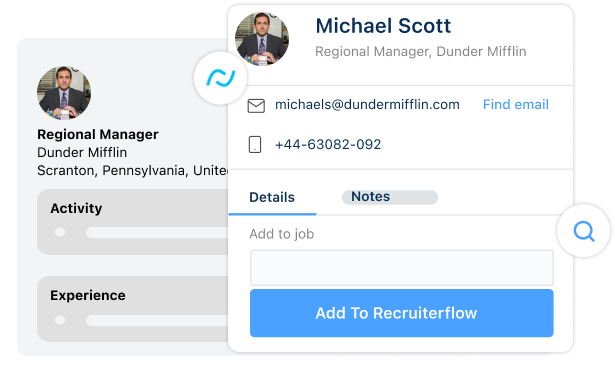Click the bold Regional Manager title
The image size is (615, 379).
click(98, 134)
